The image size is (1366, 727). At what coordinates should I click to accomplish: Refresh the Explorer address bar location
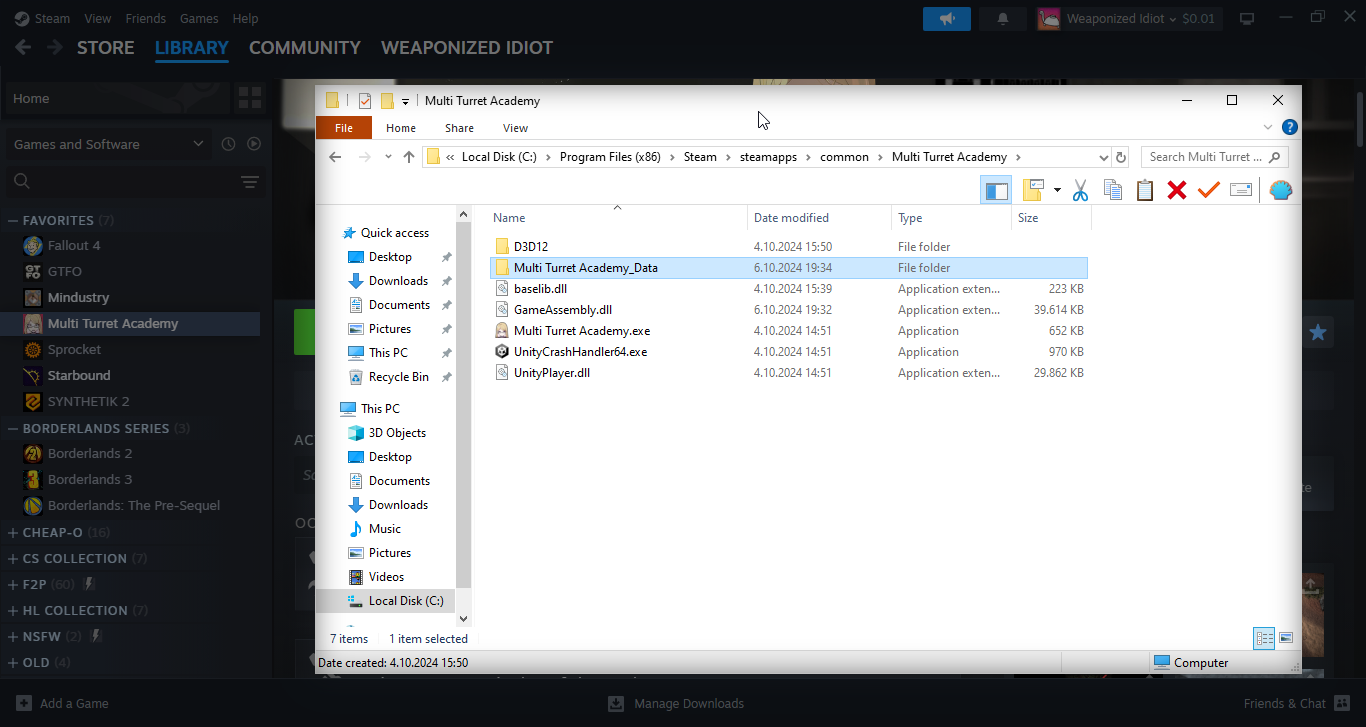point(1121,157)
